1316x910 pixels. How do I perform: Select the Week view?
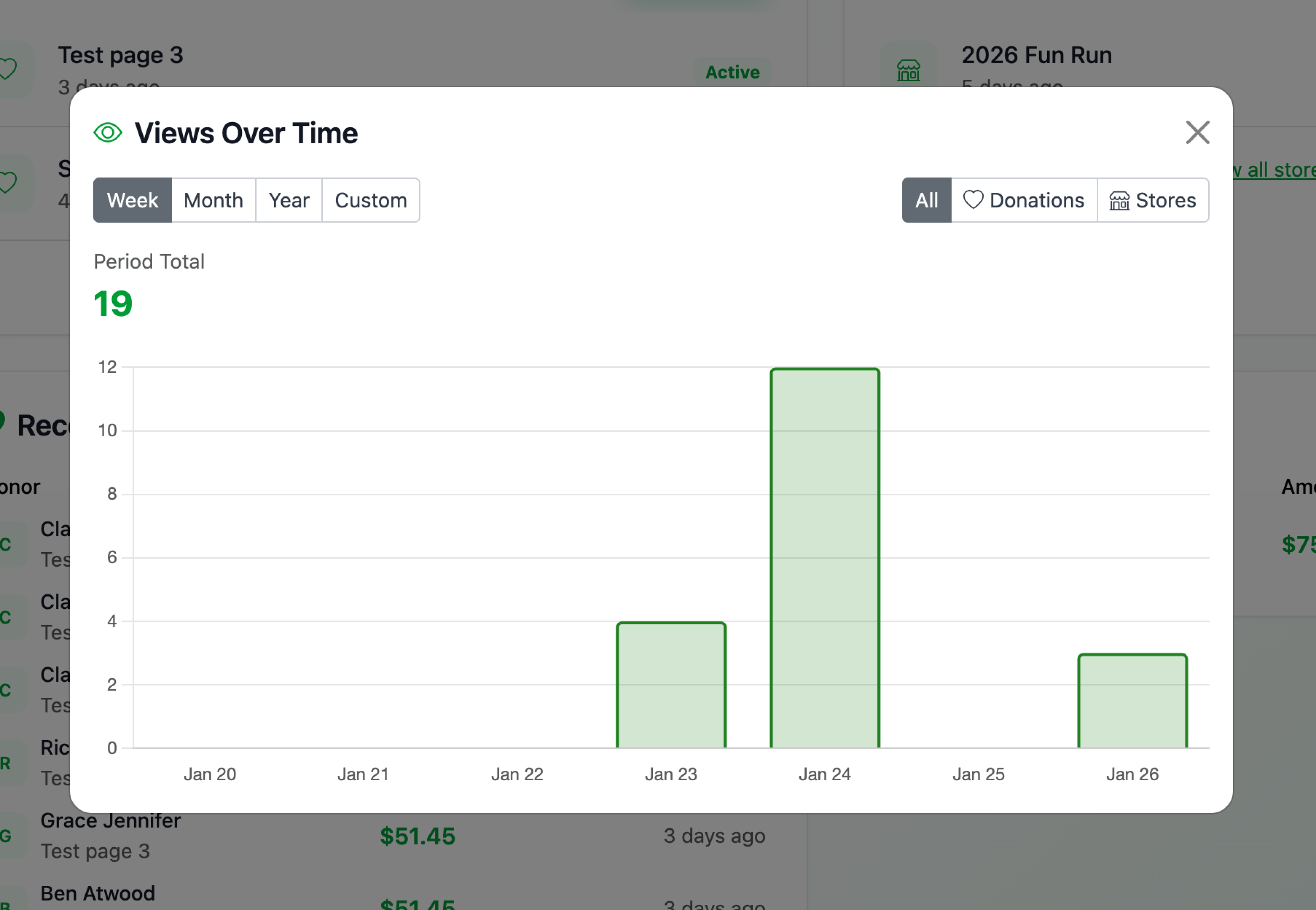coord(132,200)
